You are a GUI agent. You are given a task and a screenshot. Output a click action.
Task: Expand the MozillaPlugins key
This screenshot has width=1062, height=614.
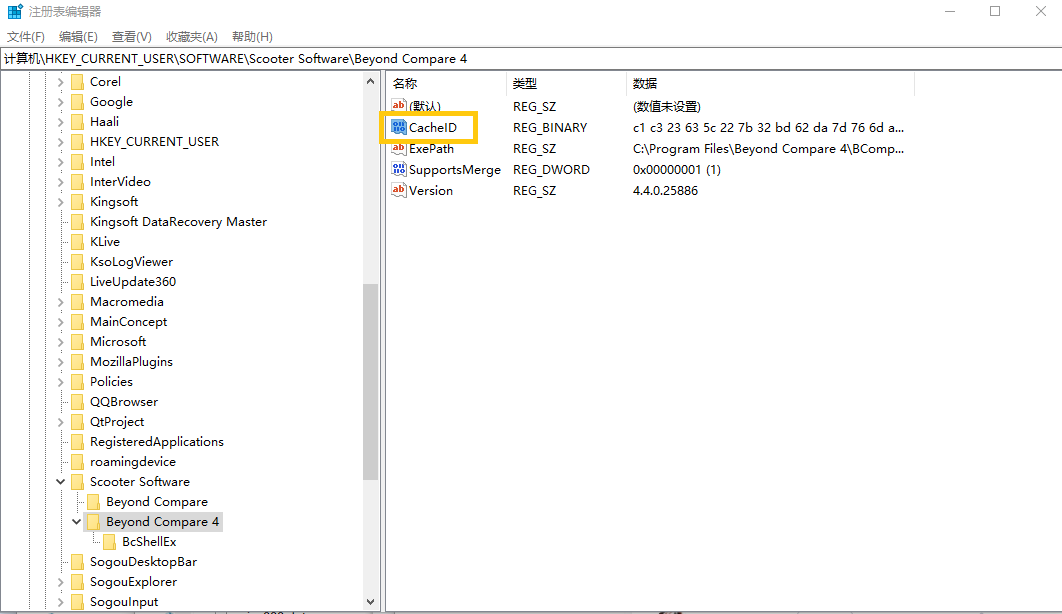tap(60, 361)
